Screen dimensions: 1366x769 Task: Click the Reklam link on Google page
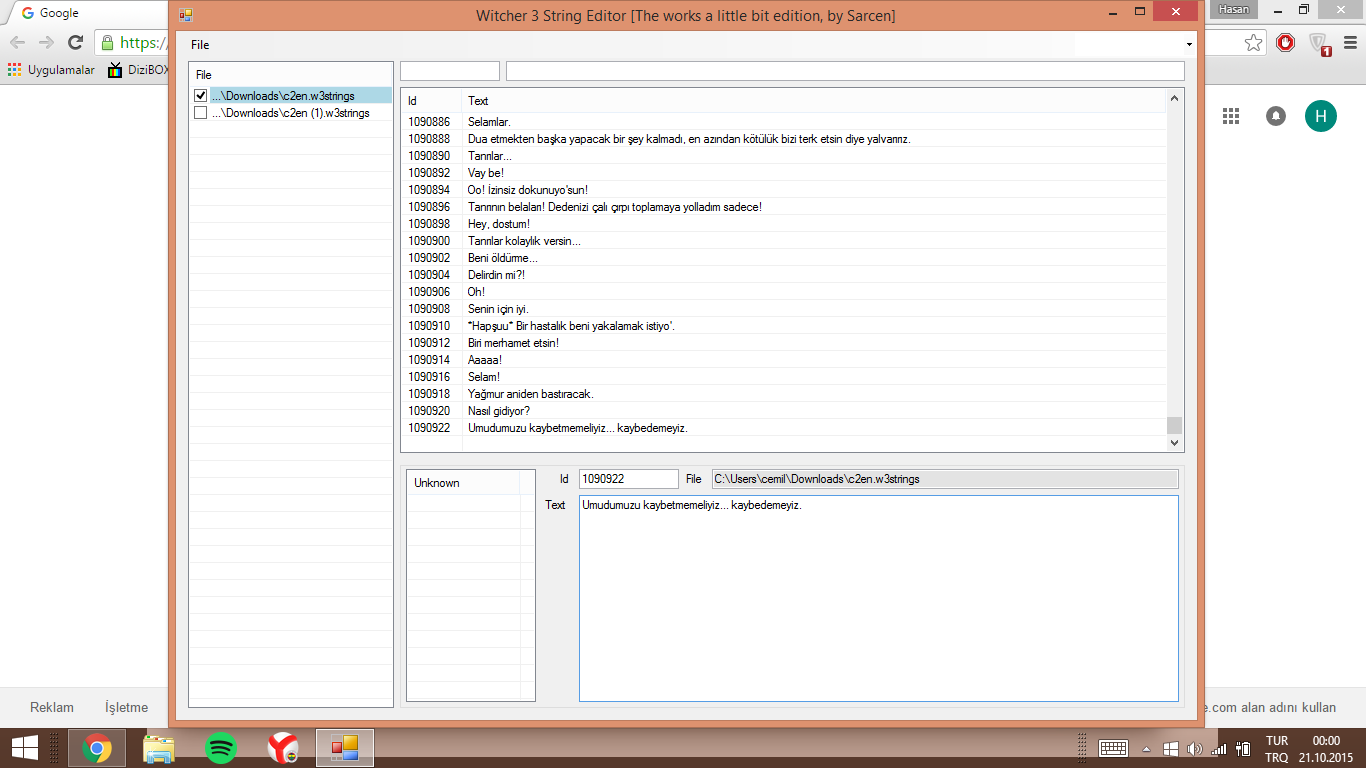pyautogui.click(x=52, y=707)
